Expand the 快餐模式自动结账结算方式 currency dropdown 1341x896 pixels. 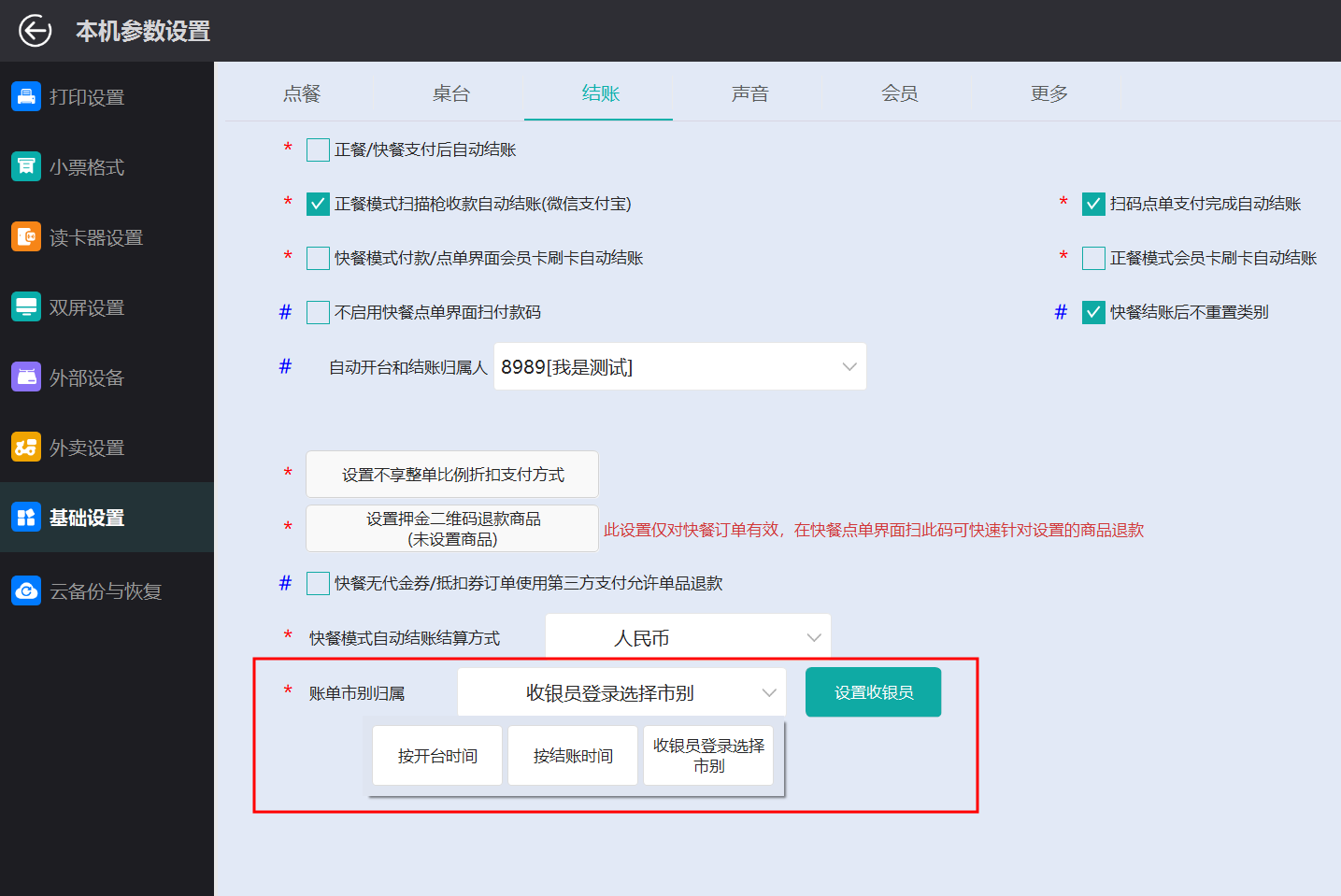click(688, 636)
